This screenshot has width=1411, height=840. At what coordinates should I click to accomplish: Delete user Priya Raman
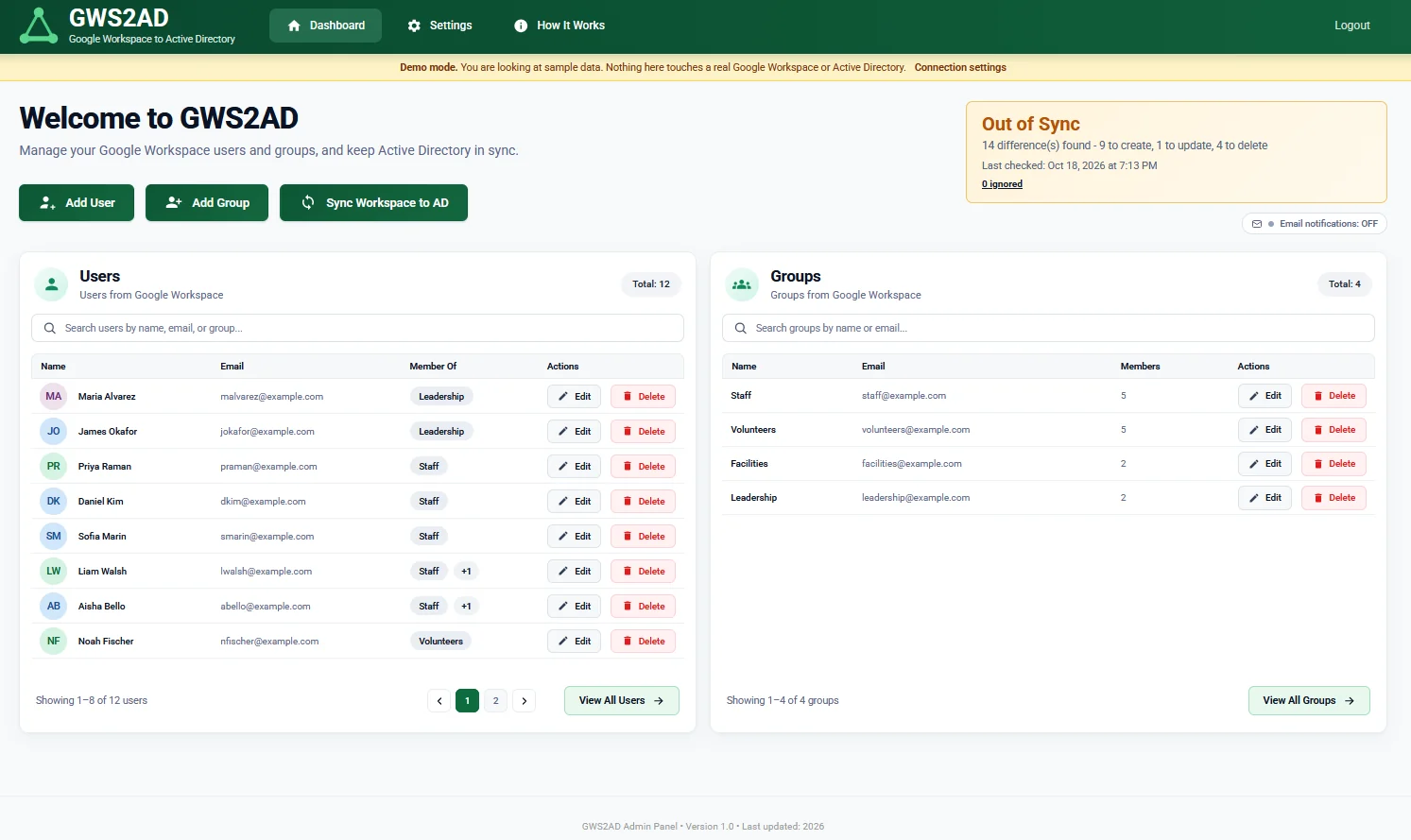[x=643, y=467]
